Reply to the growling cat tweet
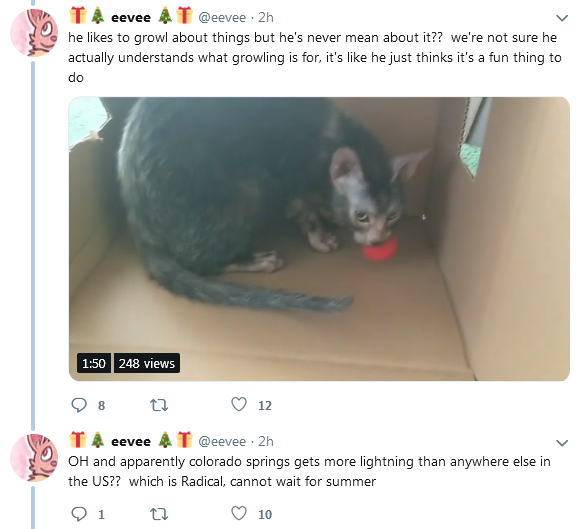 click(x=79, y=405)
